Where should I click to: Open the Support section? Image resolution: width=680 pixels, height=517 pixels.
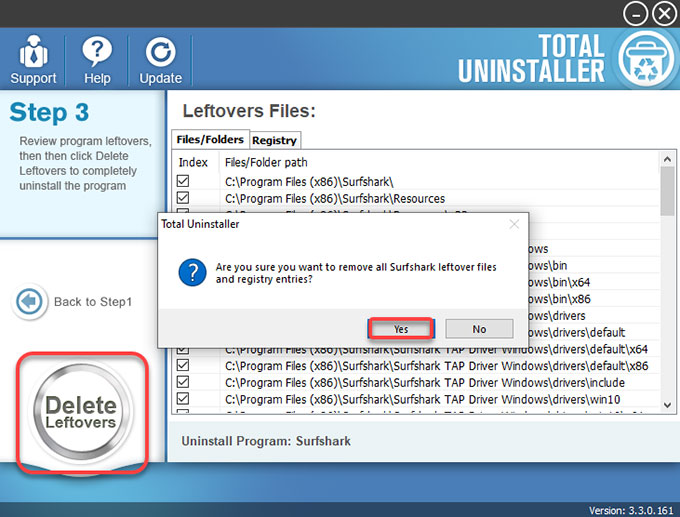pyautogui.click(x=33, y=60)
